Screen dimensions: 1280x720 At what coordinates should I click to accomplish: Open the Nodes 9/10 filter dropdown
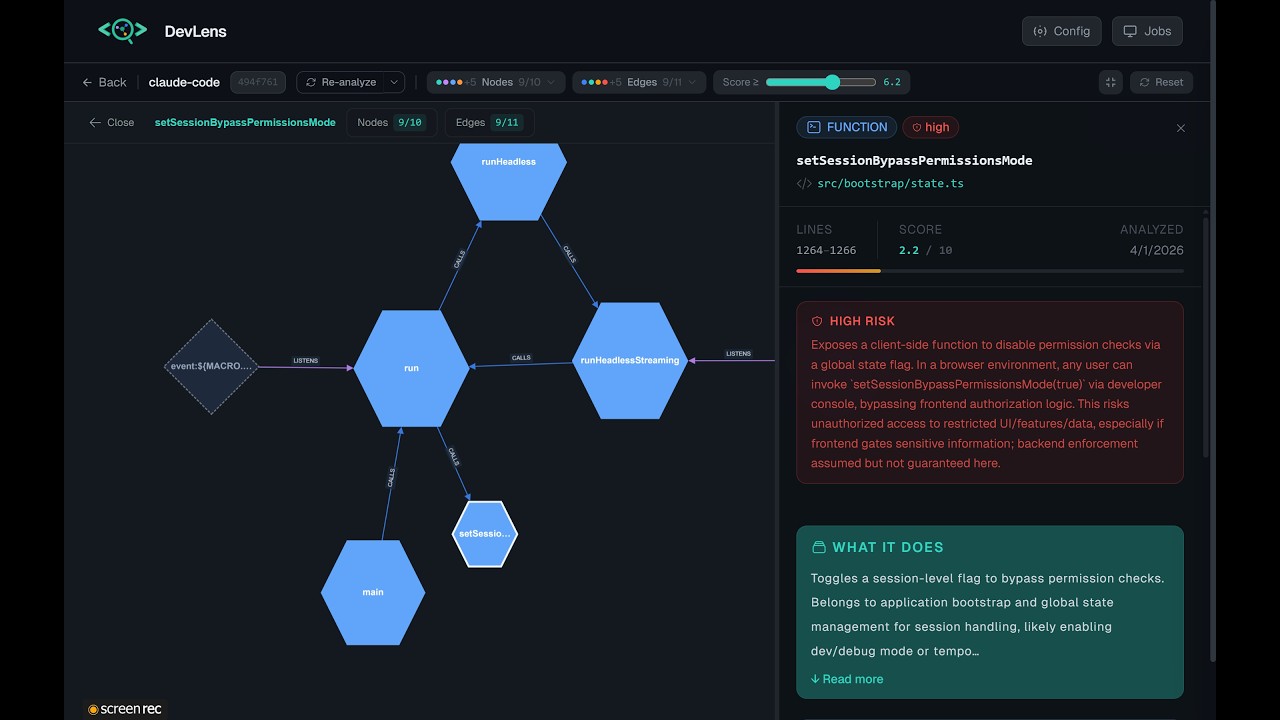496,82
